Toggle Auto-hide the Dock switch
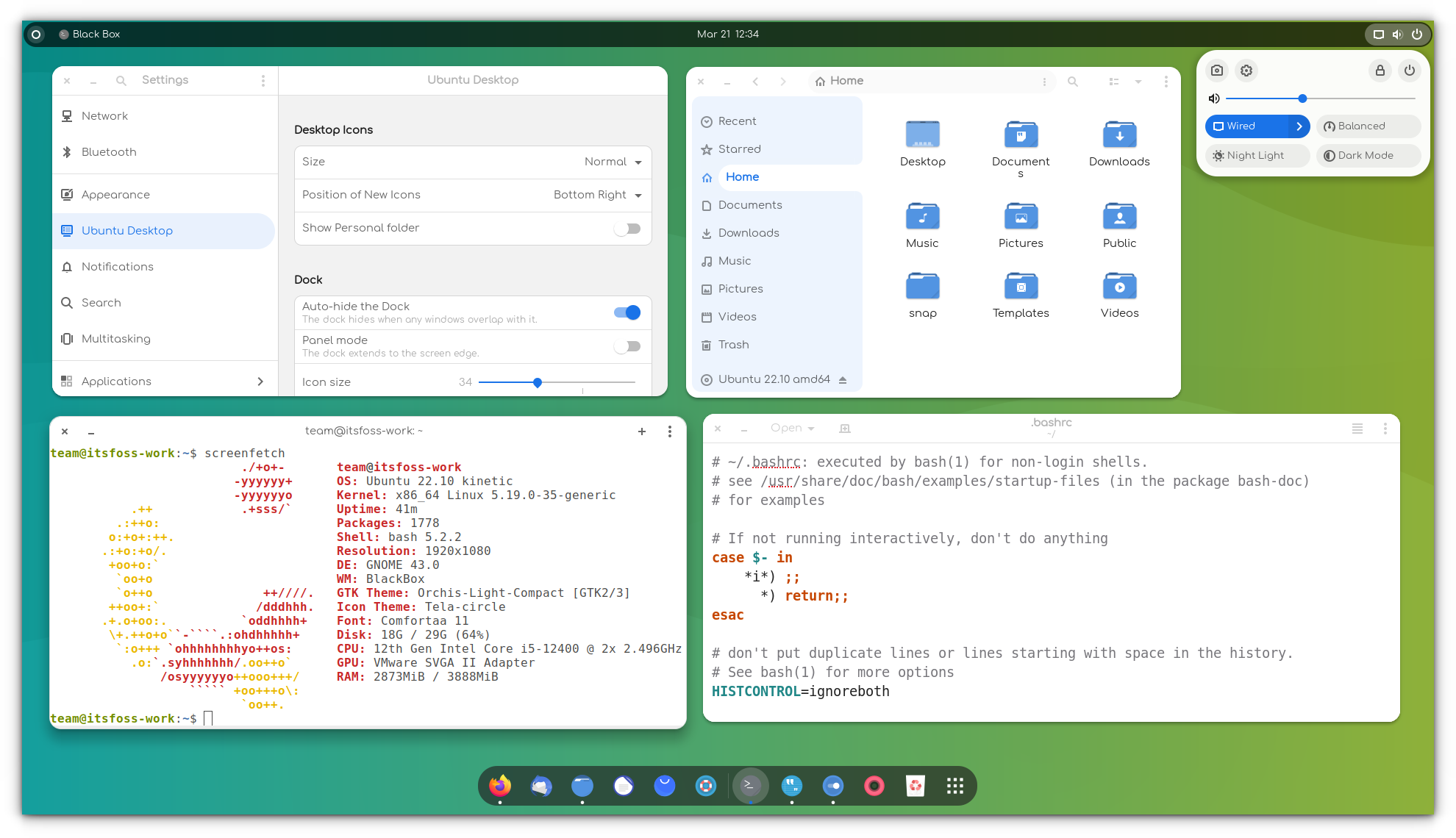This screenshot has height=838, width=1456. pyautogui.click(x=627, y=312)
